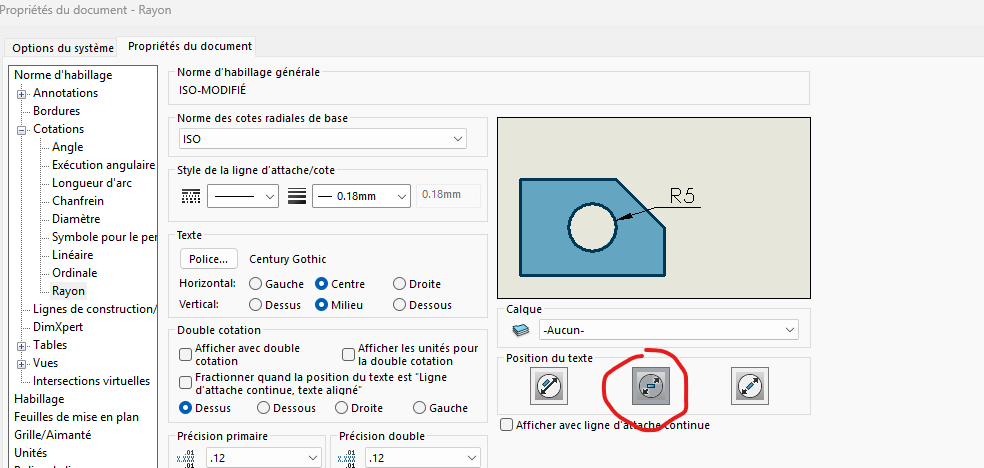Enable Afficher avec ligne d'attache continue
Image resolution: width=984 pixels, height=468 pixels.
(x=506, y=425)
